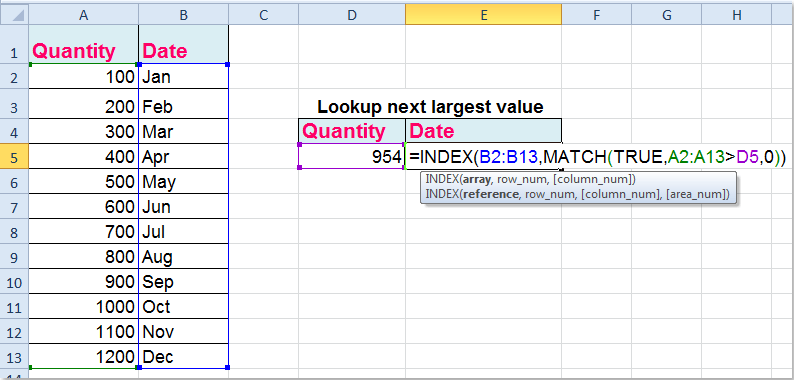The height and width of the screenshot is (380, 794).
Task: Select row 3 header
Action: coord(14,104)
